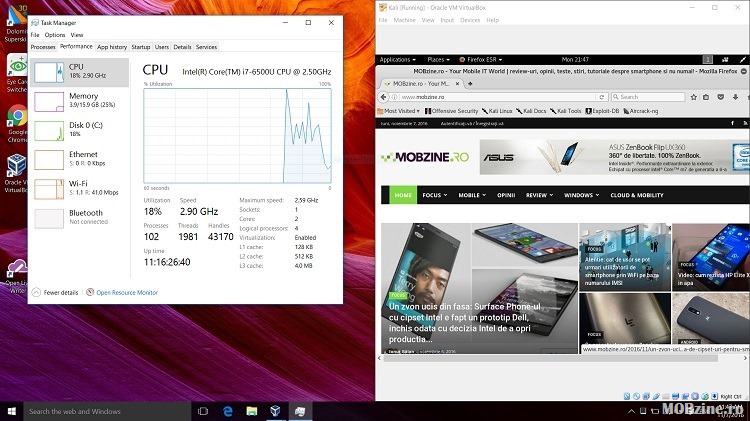Screen dimensions: 750x421
Task: Expand WINDOWS navigation dropdown
Action: coord(581,195)
